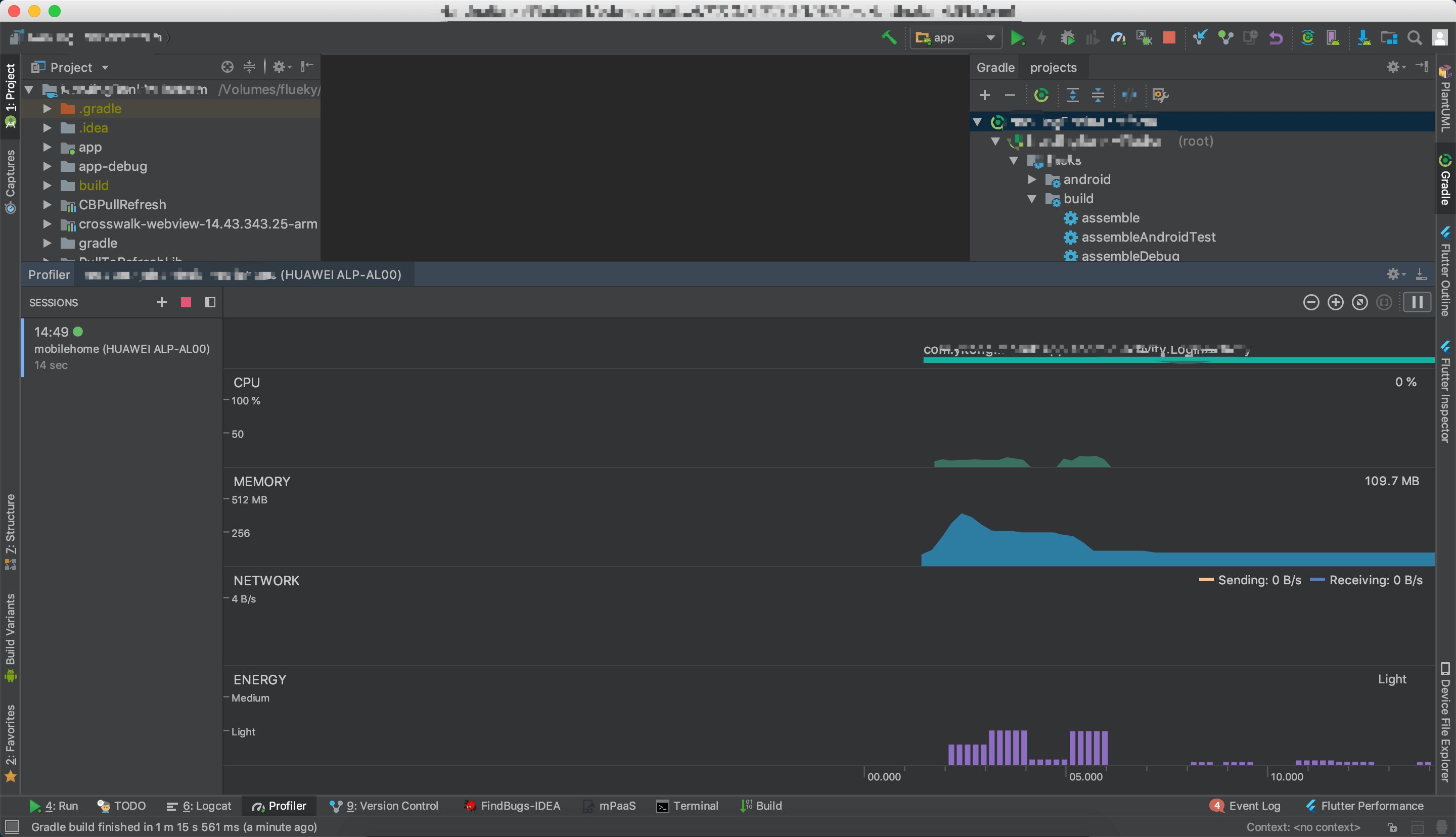This screenshot has height=837, width=1456.
Task: Open AVD Manager from the toolbar
Action: (x=1333, y=38)
